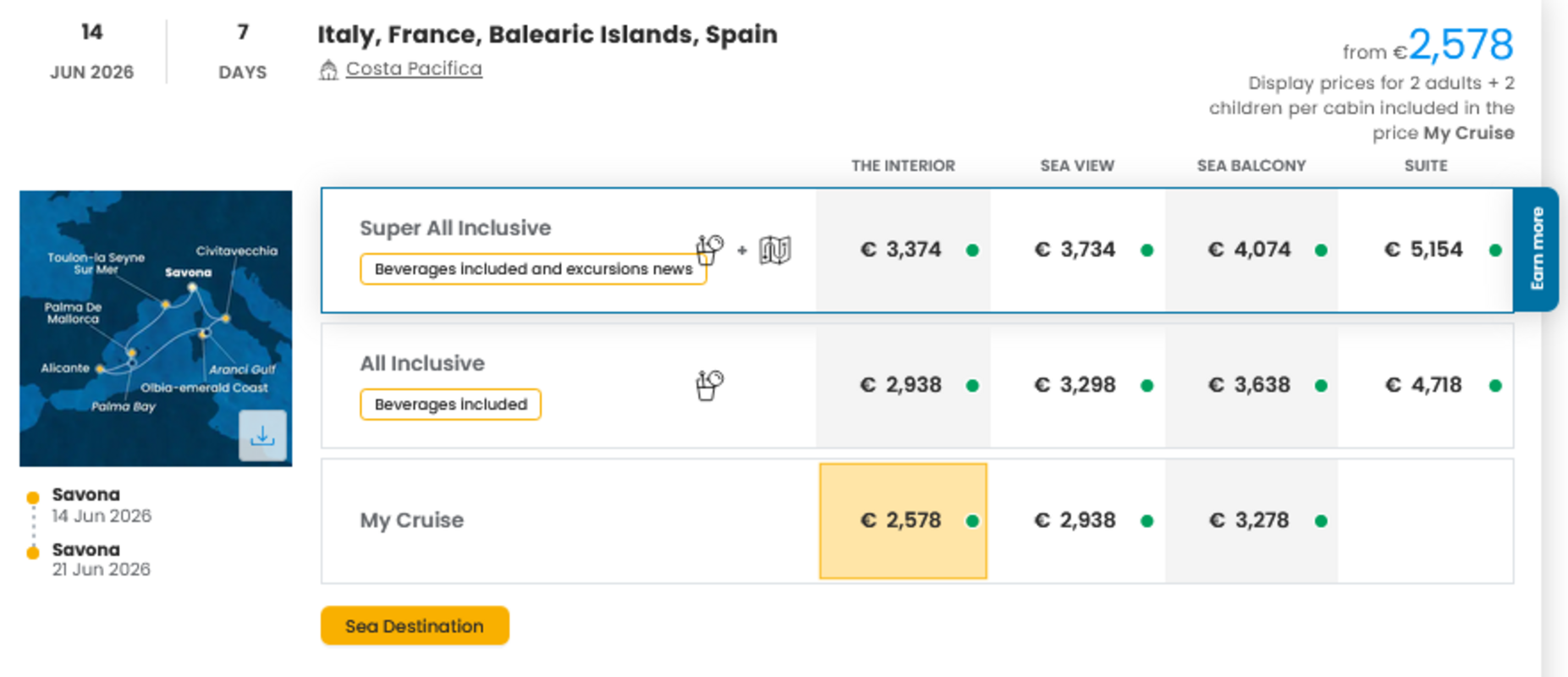Choose Super All Inclusive Suite price €5,154
Viewport: 1568px width, 677px height.
(1425, 250)
